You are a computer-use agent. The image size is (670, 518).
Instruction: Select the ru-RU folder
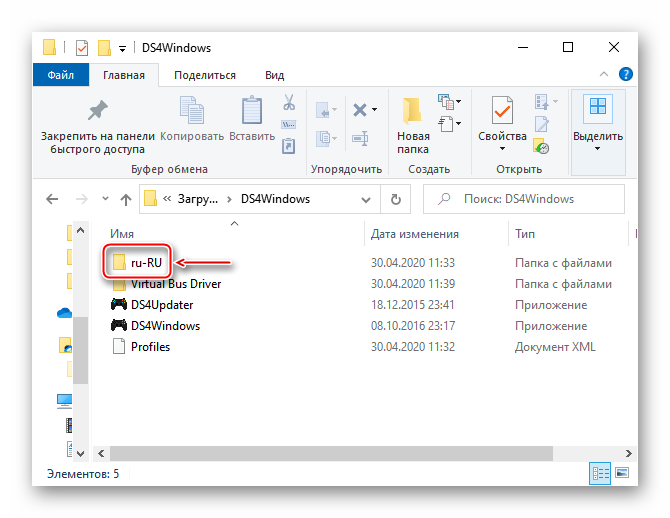137,262
